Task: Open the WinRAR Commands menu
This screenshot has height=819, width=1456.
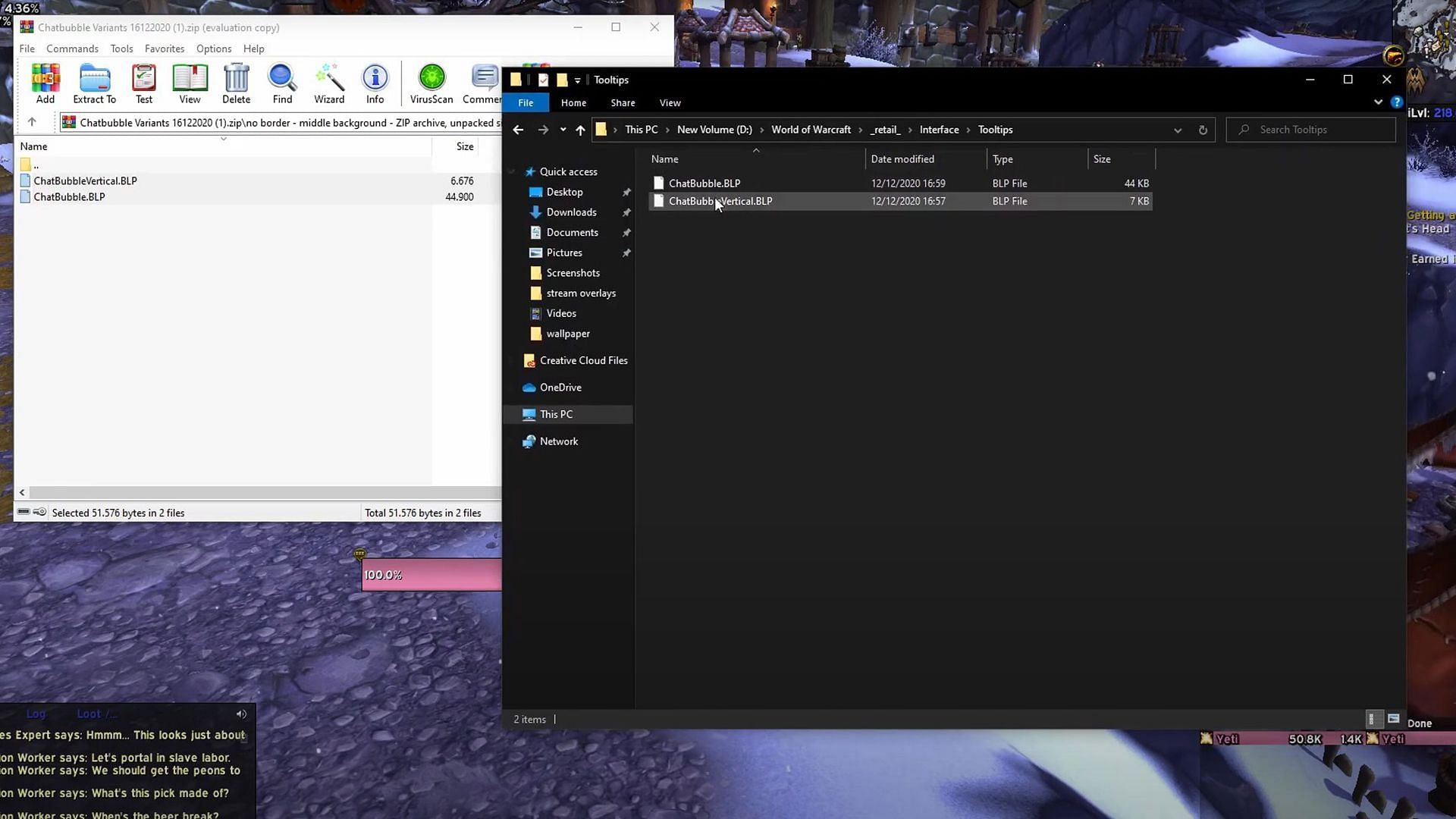Action: (x=72, y=49)
